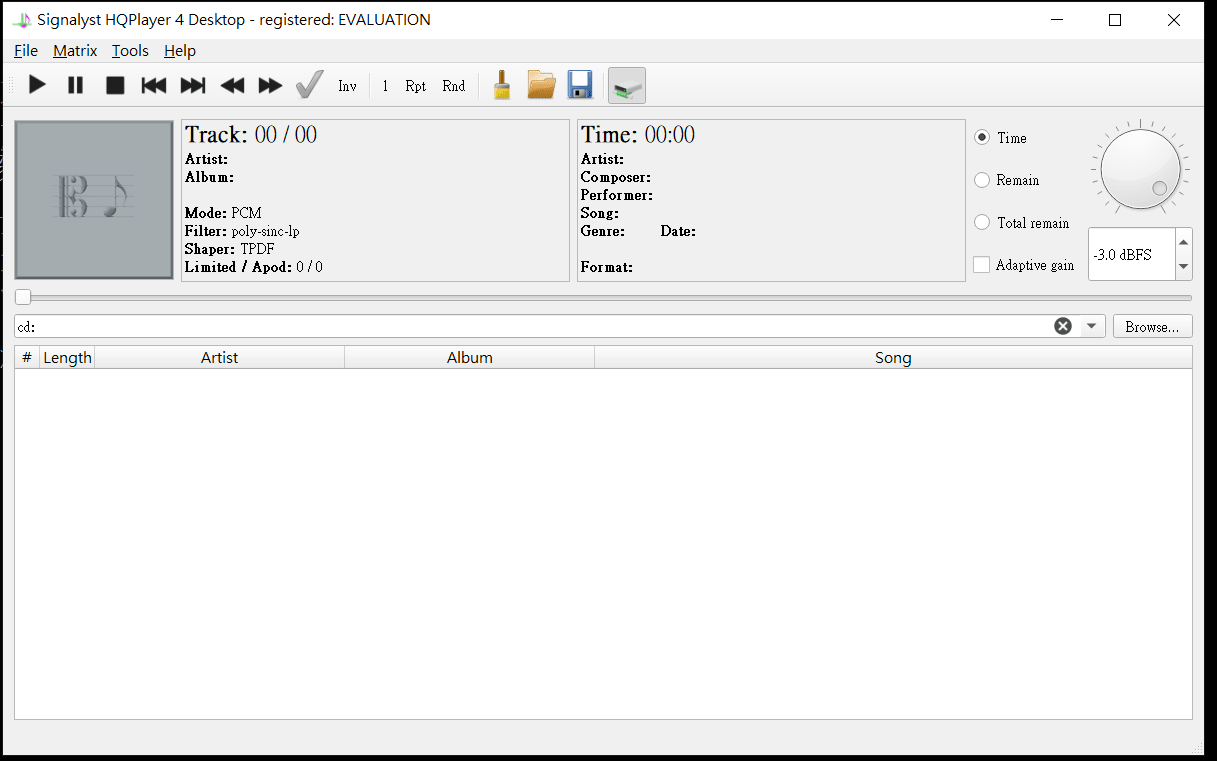
Task: Save the playlist with the floppy disk icon
Action: 580,85
